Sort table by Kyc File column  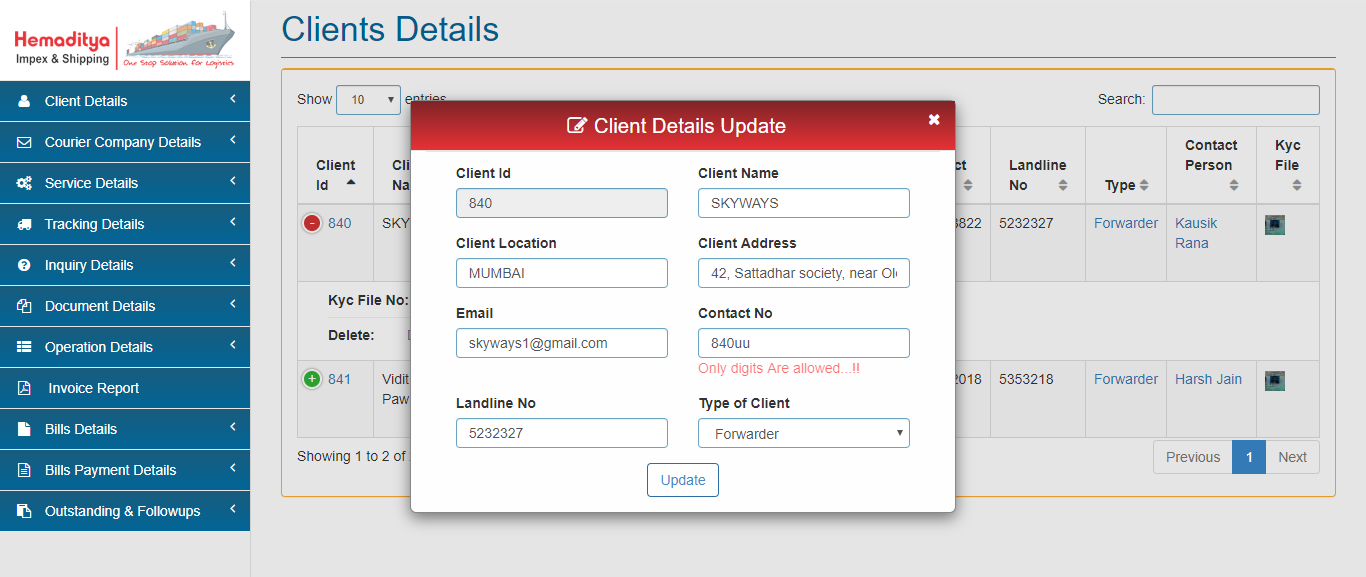pos(1287,166)
